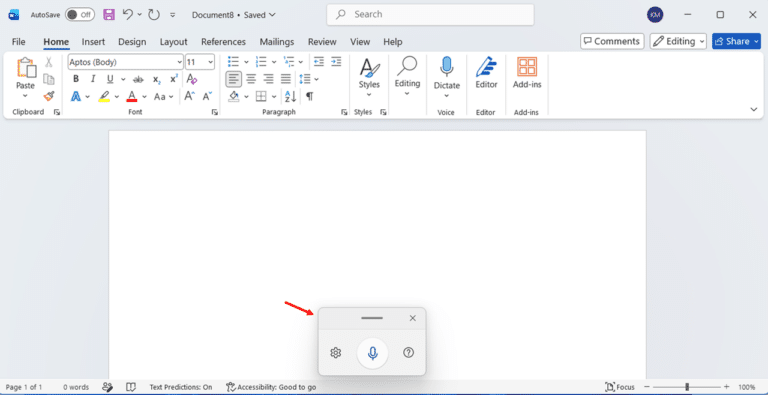Adjust the zoom slider
Viewport: 768px width, 395px height.
687,387
